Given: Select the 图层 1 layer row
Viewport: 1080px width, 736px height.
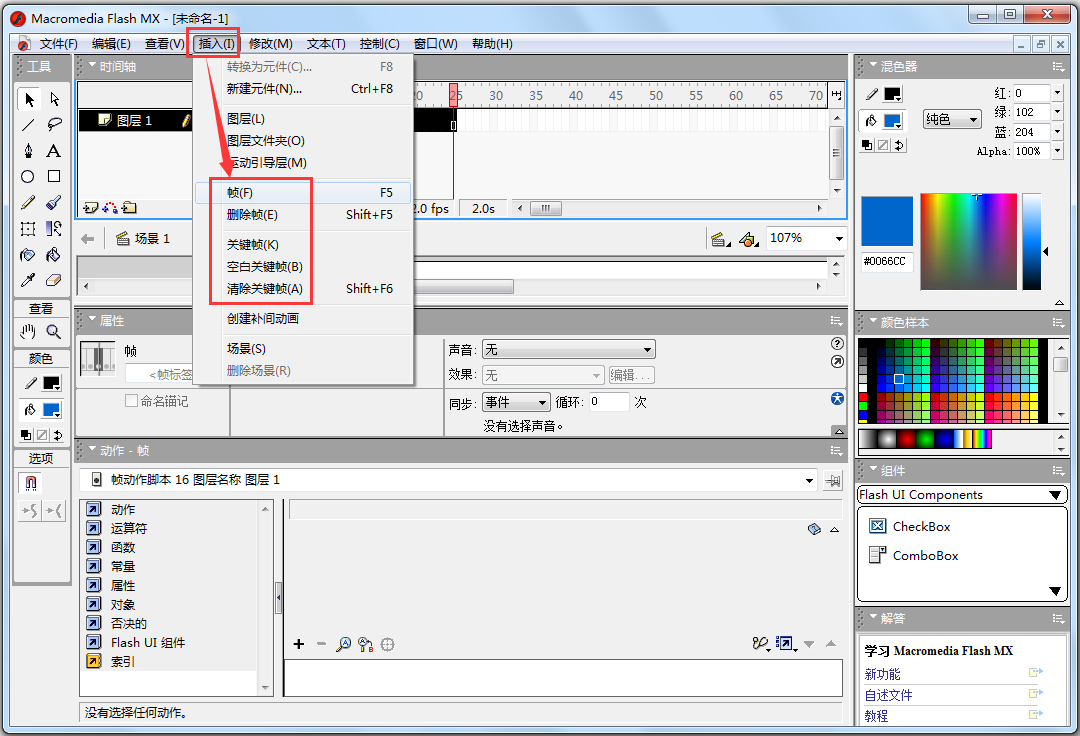Looking at the screenshot, I should [136, 120].
